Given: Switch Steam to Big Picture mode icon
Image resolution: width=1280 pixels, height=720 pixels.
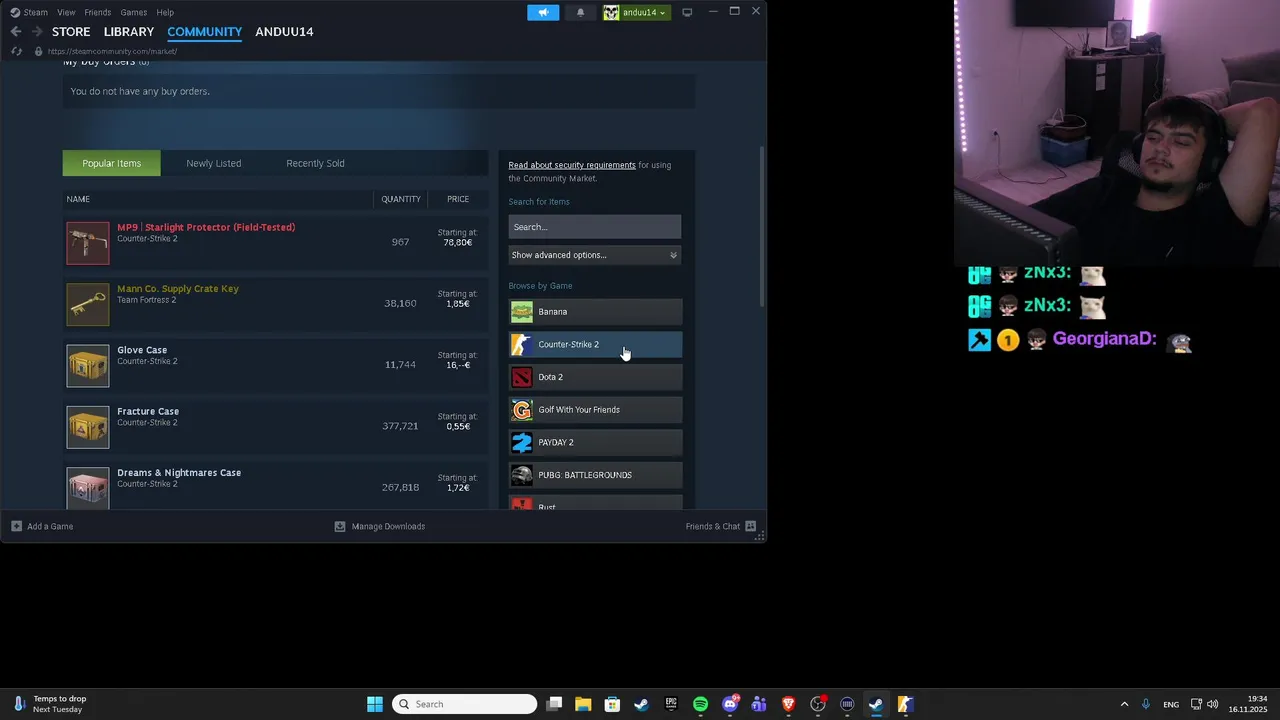Looking at the screenshot, I should tap(687, 12).
